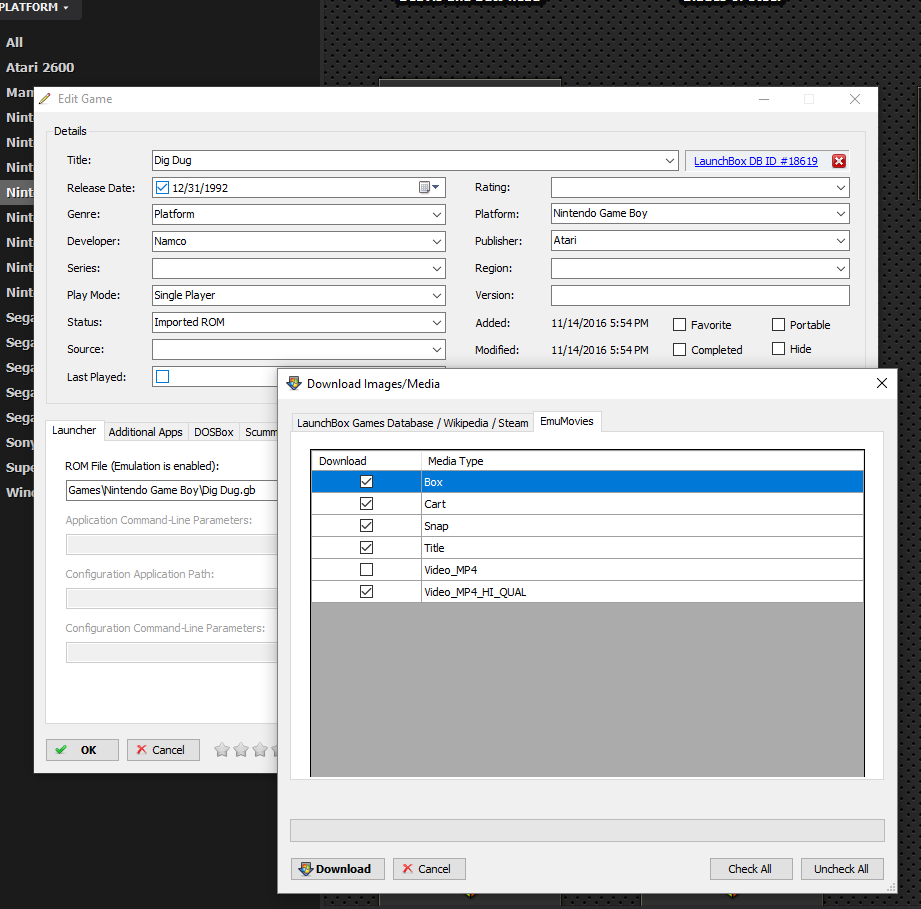This screenshot has height=909, width=921.
Task: Click the first rating star
Action: click(x=221, y=750)
